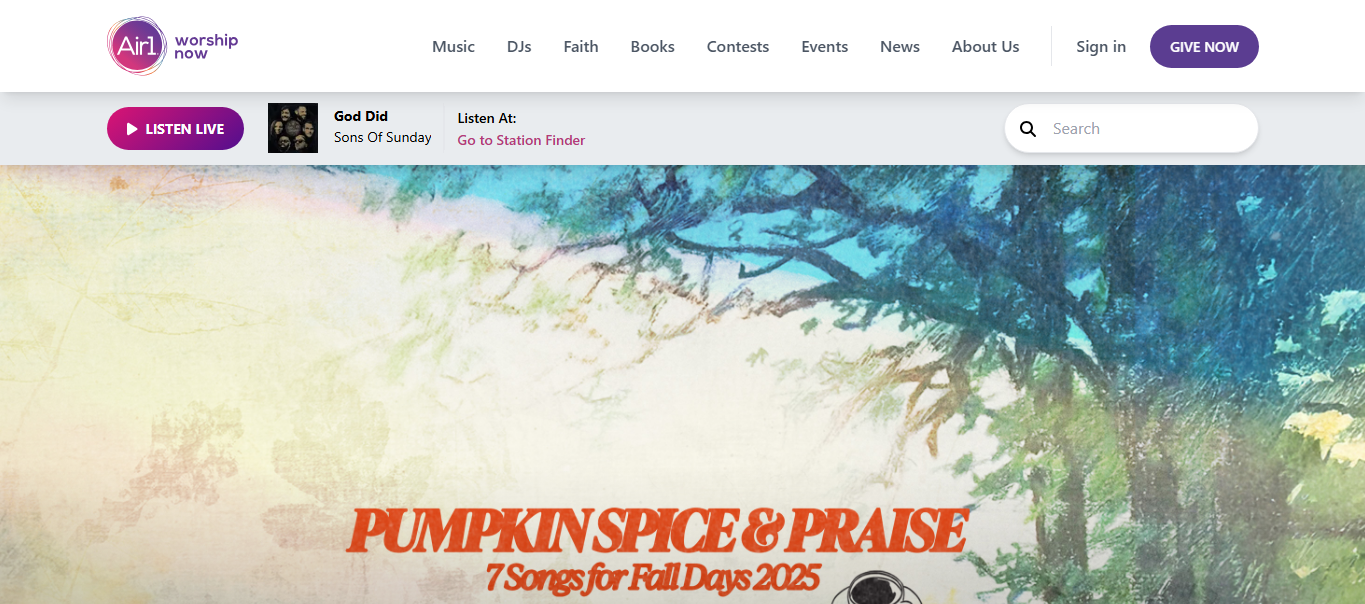The image size is (1365, 604).
Task: Click the magnifying glass search icon
Action: pyautogui.click(x=1028, y=129)
